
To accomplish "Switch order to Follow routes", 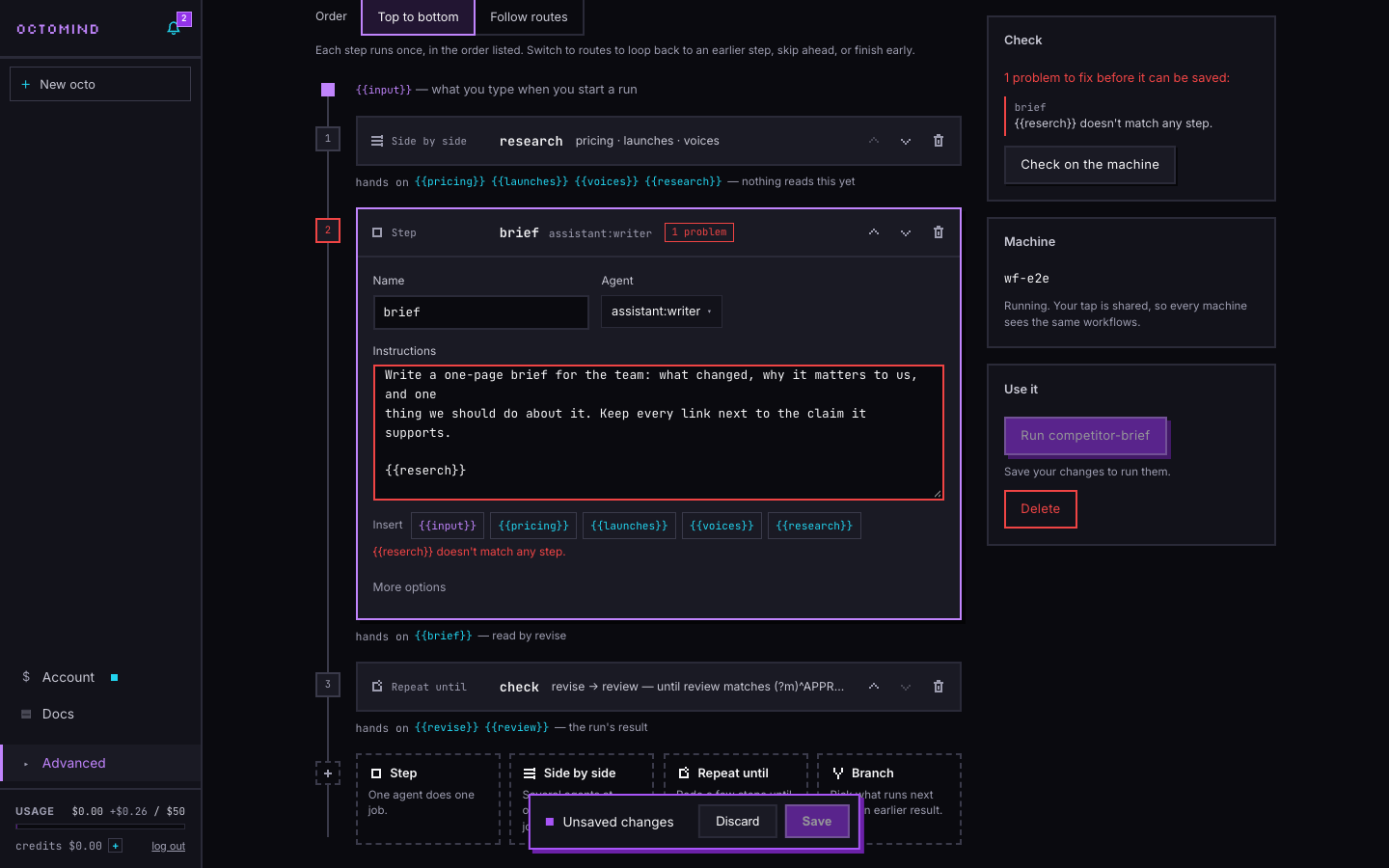I will (x=529, y=17).
